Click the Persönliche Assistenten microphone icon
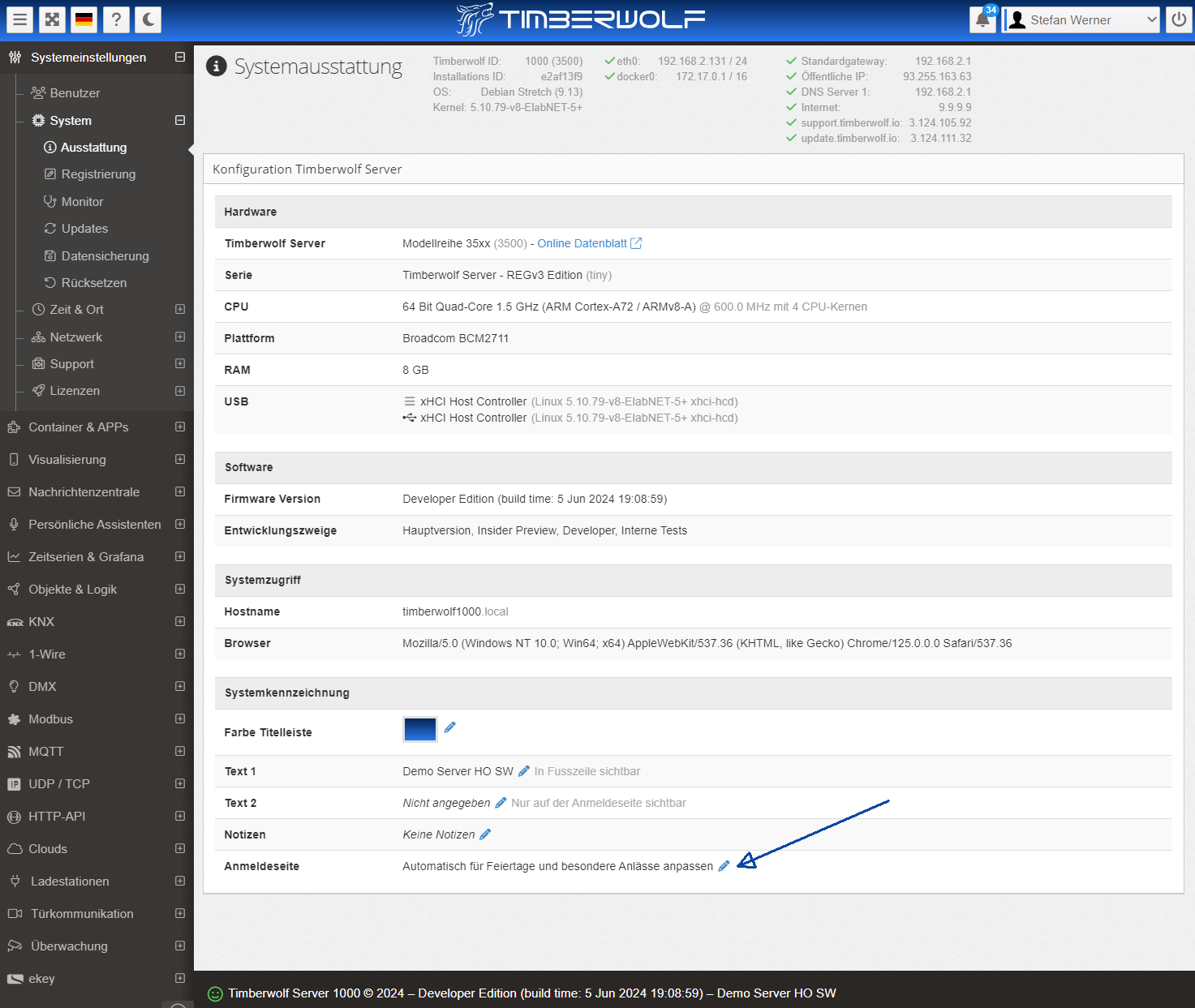 (x=14, y=525)
